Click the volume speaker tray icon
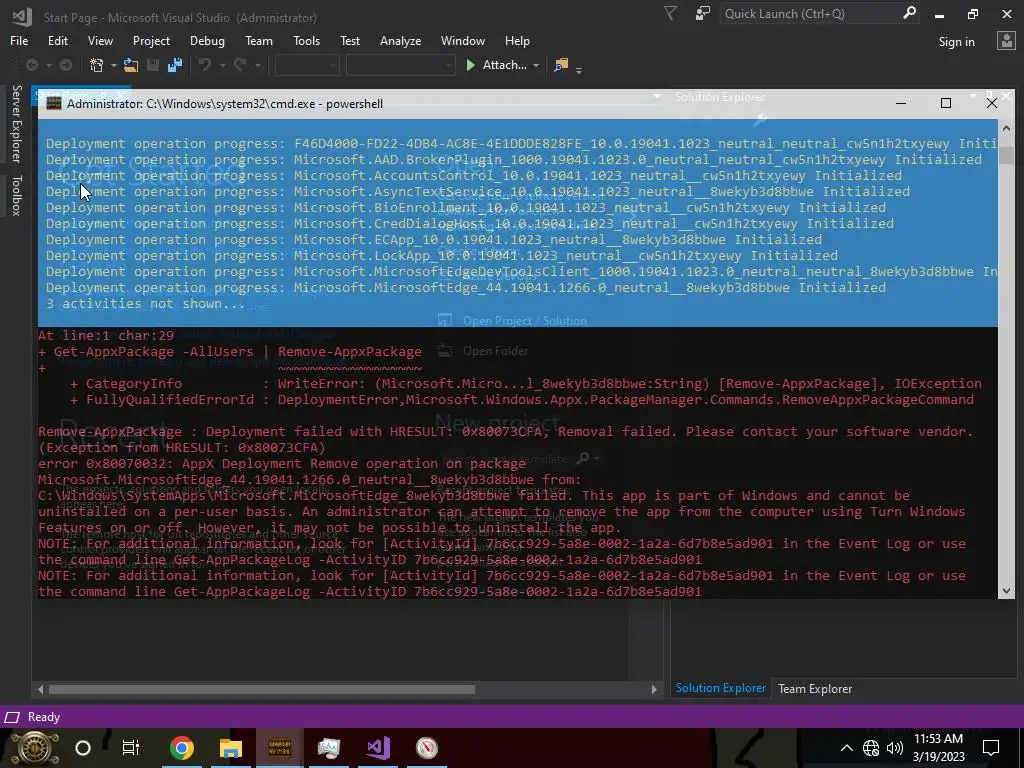Image resolution: width=1024 pixels, height=768 pixels. click(895, 748)
